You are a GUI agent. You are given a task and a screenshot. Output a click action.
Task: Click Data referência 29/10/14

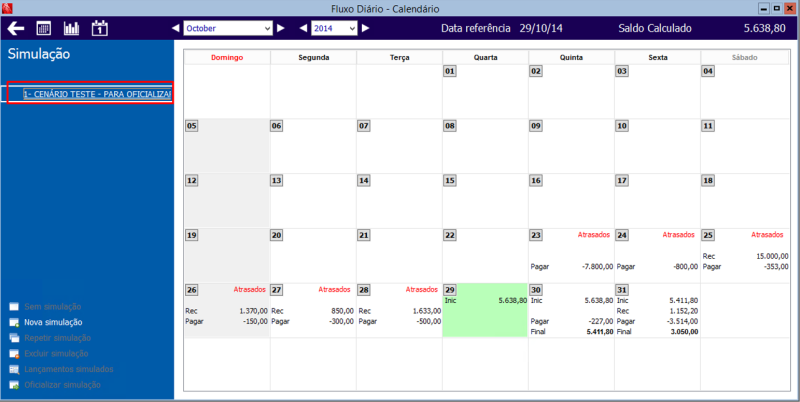(x=541, y=28)
